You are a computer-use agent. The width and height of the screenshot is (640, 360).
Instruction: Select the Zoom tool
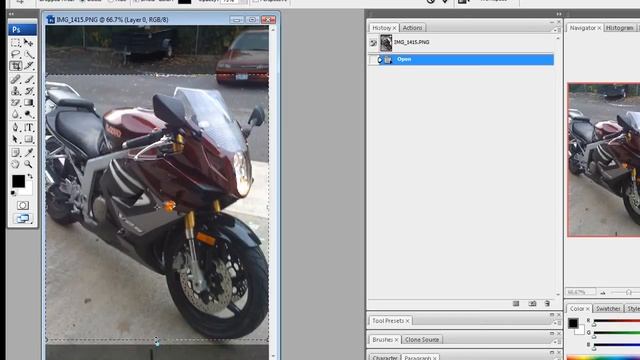29,164
